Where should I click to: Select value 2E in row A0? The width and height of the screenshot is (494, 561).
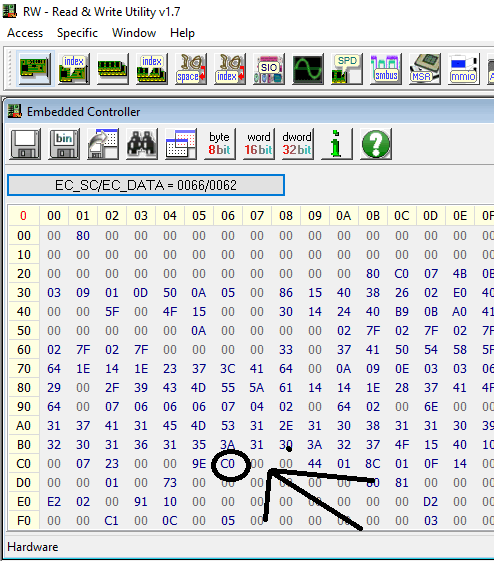[x=286, y=426]
